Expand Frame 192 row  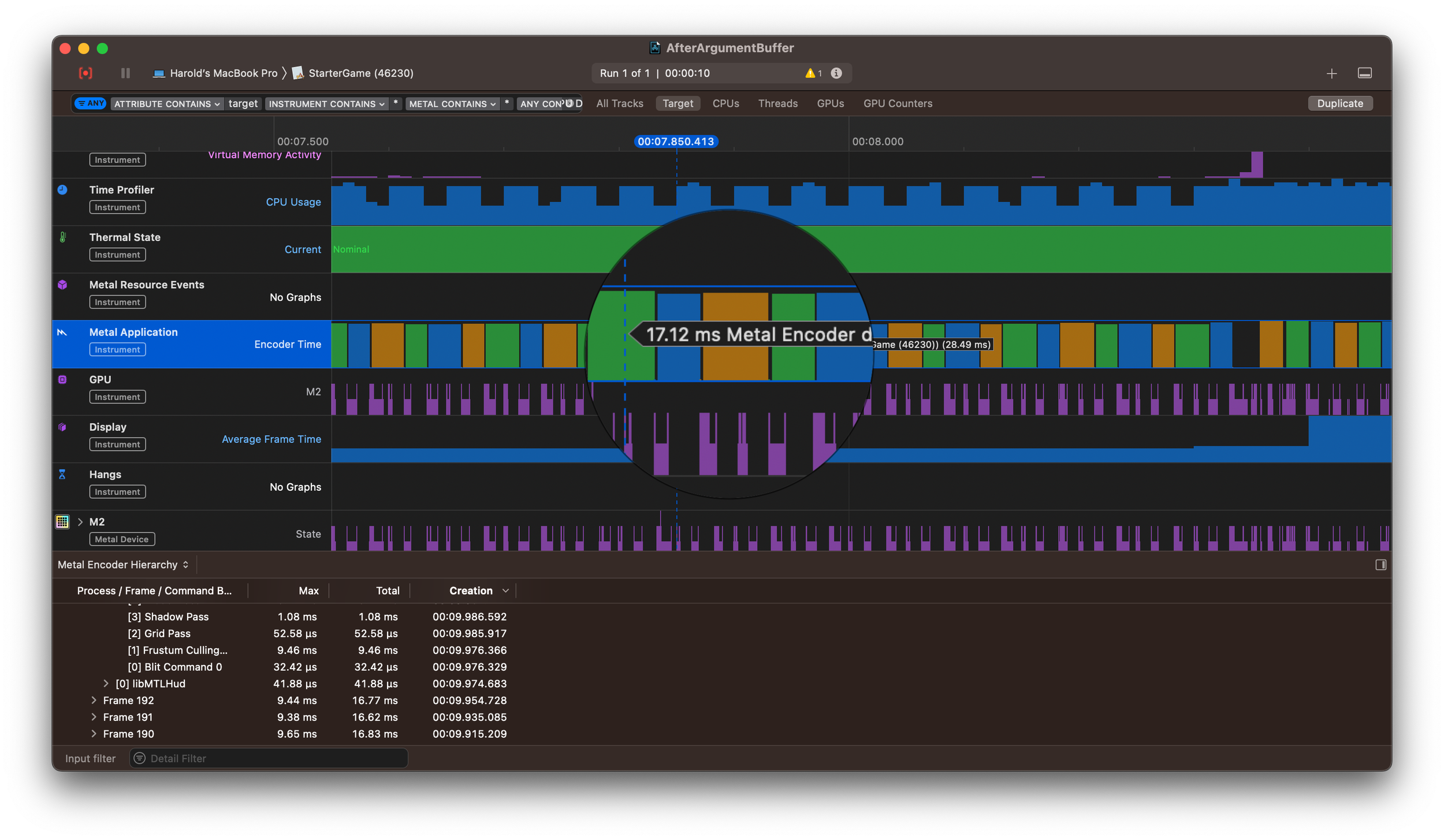[x=94, y=700]
